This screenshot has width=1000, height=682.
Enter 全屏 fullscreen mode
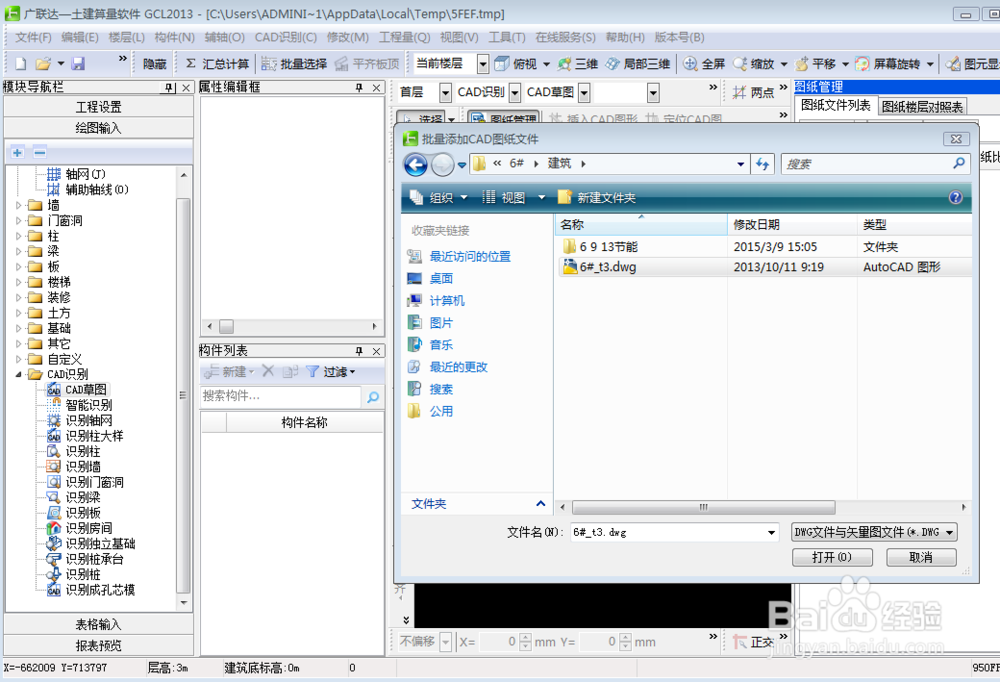704,64
